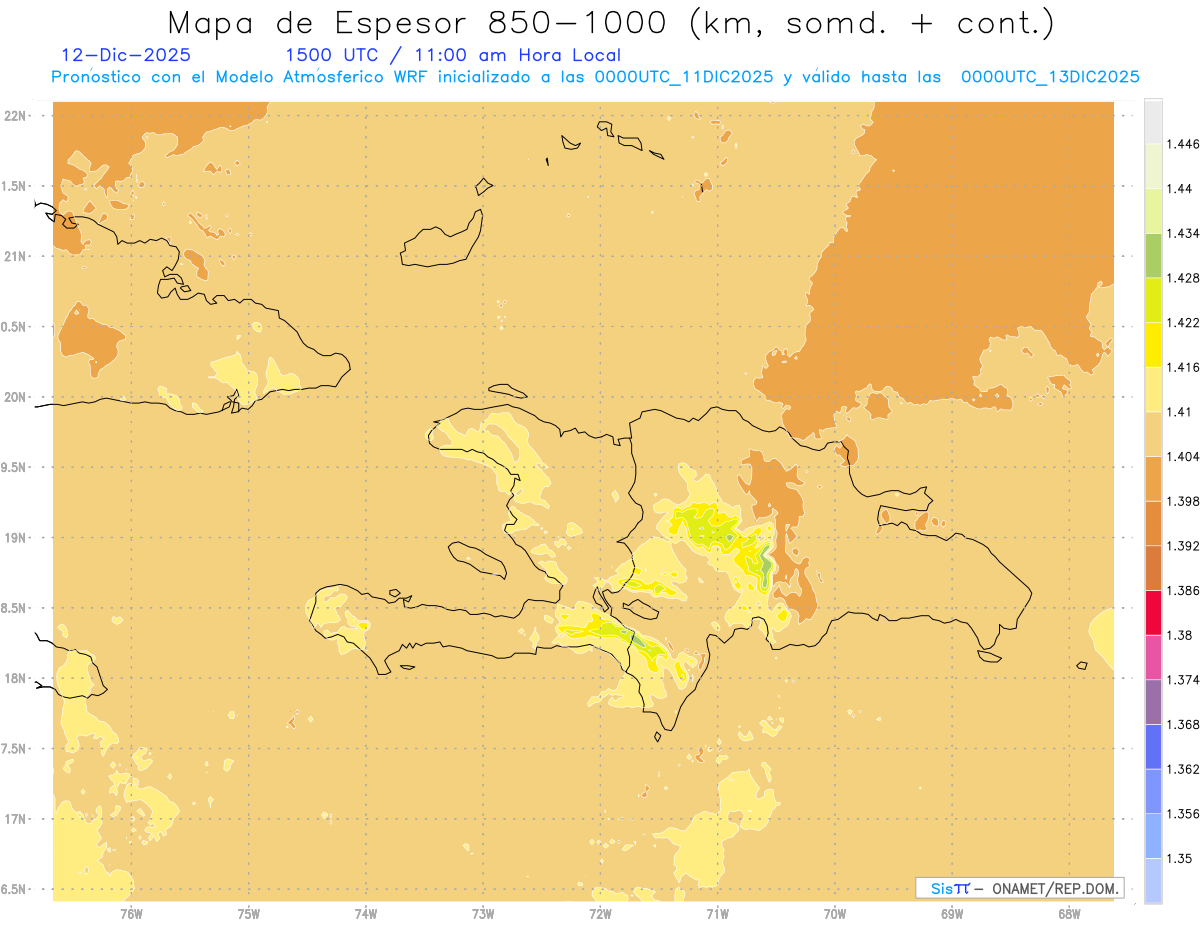Click the colorbar value "1.392"
This screenshot has width=1200, height=927.
[1182, 546]
